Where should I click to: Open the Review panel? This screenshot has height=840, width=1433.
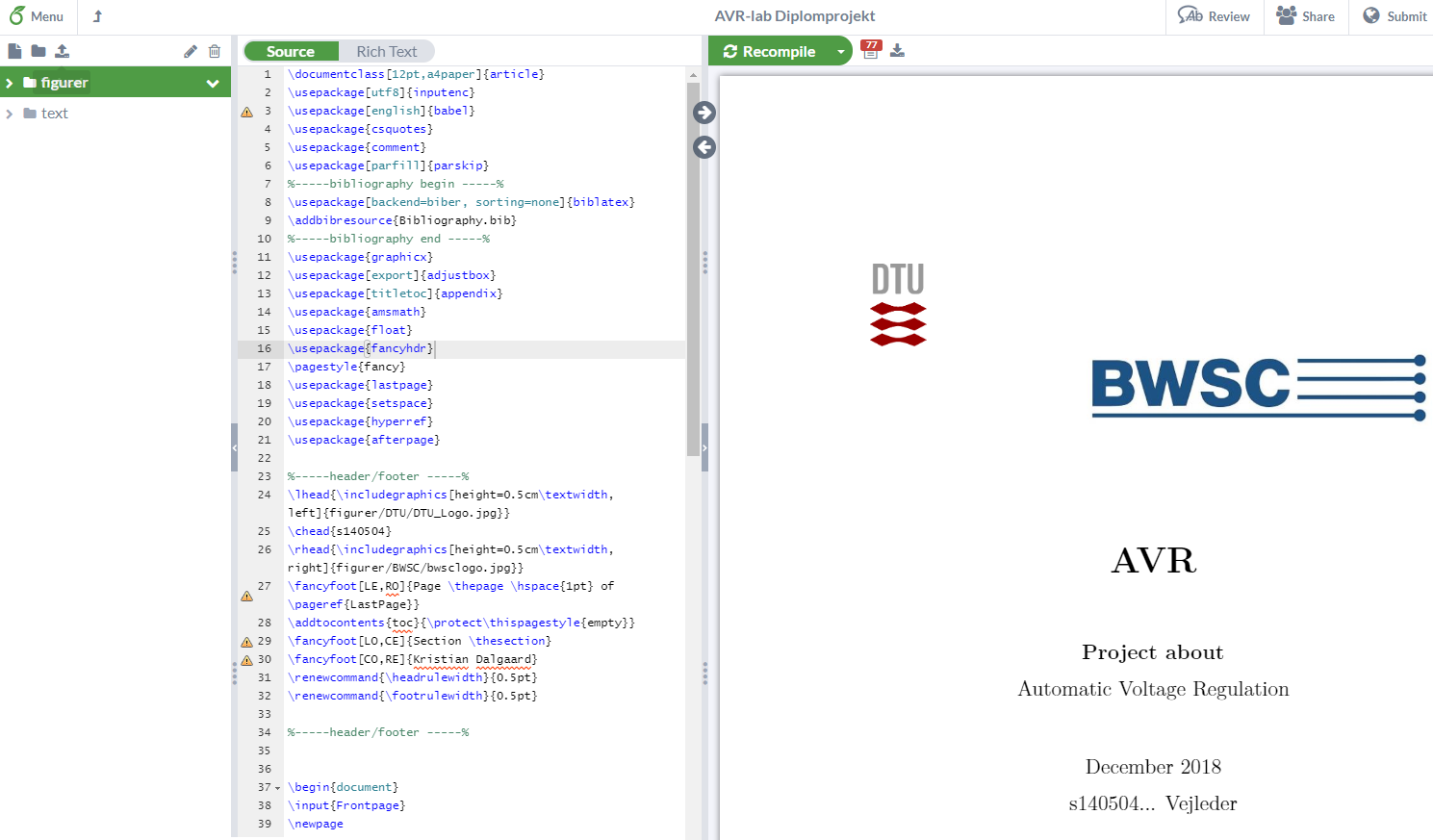pyautogui.click(x=1215, y=16)
